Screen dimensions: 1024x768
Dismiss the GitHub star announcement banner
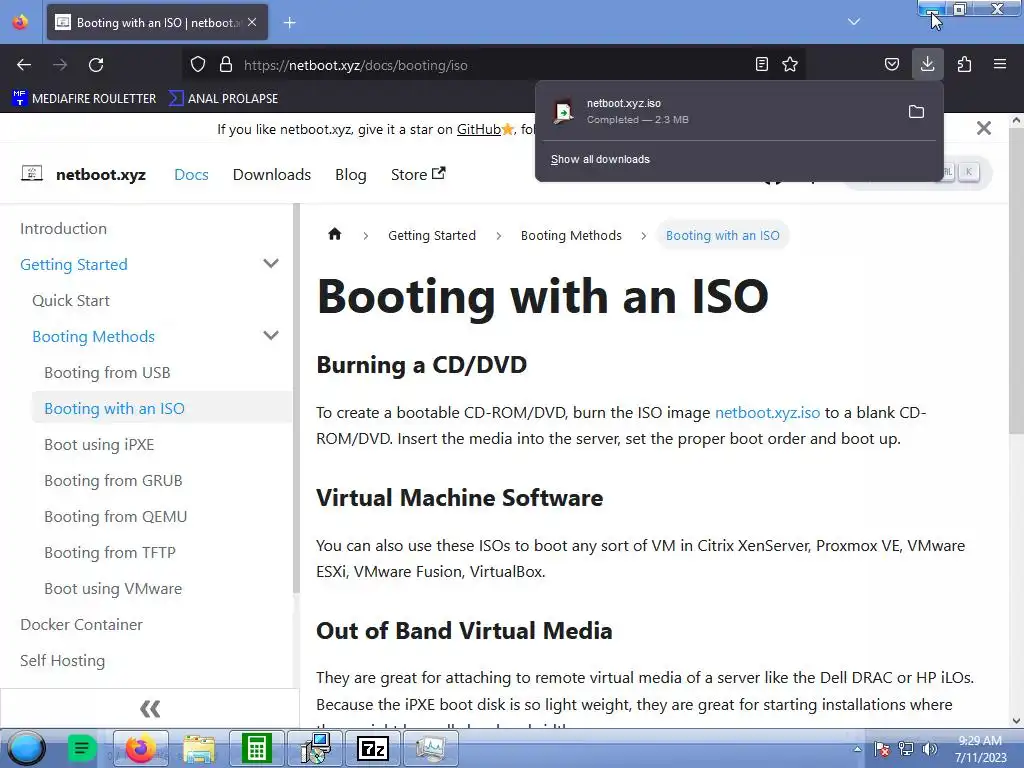coord(984,128)
